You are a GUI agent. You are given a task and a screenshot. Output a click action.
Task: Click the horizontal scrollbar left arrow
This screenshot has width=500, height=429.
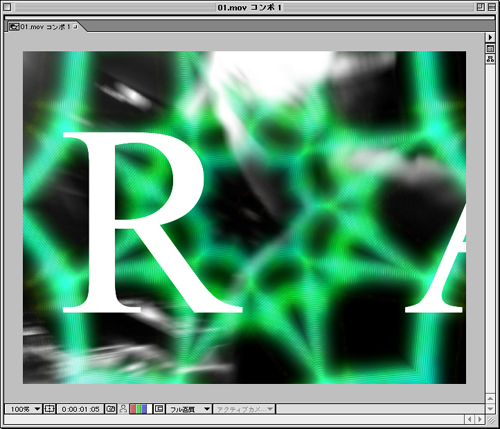470,419
